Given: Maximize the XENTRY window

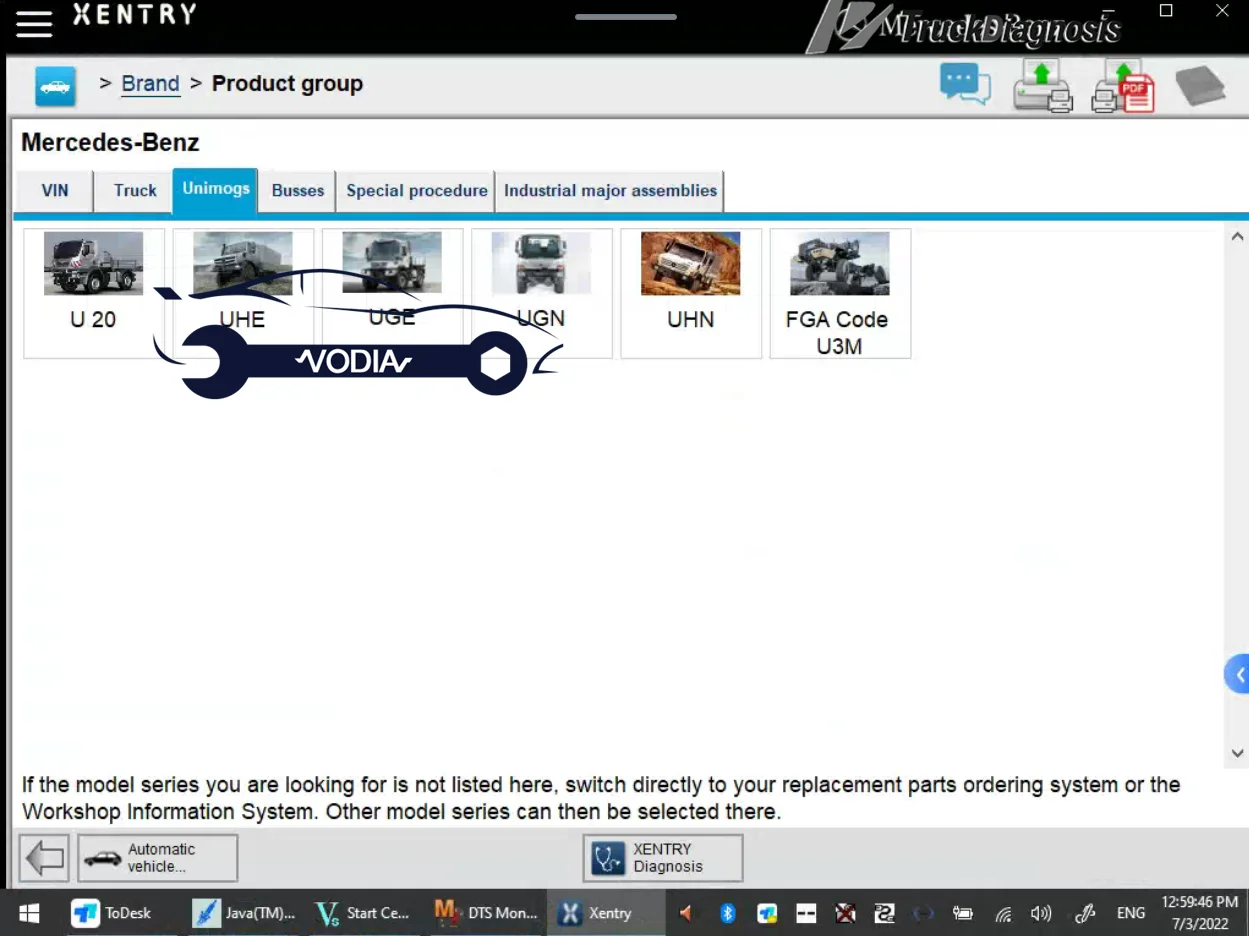Looking at the screenshot, I should [1166, 11].
